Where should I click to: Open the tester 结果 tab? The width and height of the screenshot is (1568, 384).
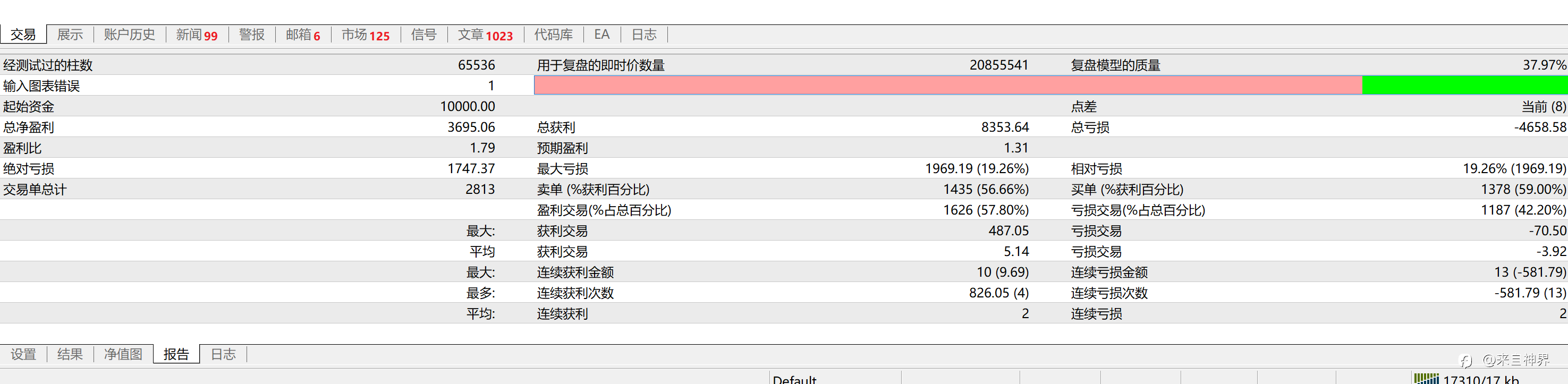(x=70, y=354)
